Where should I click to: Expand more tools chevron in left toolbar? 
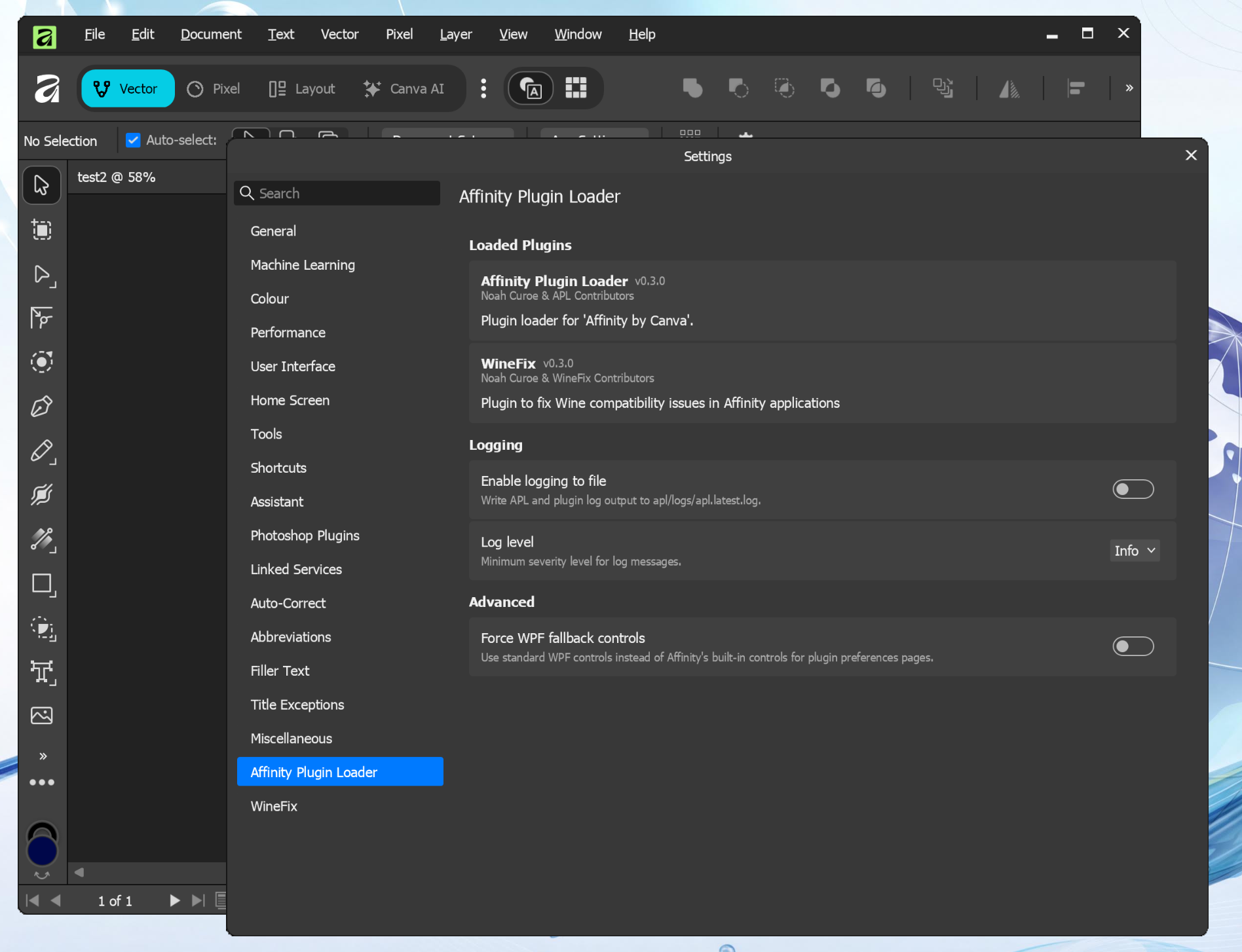[x=43, y=756]
